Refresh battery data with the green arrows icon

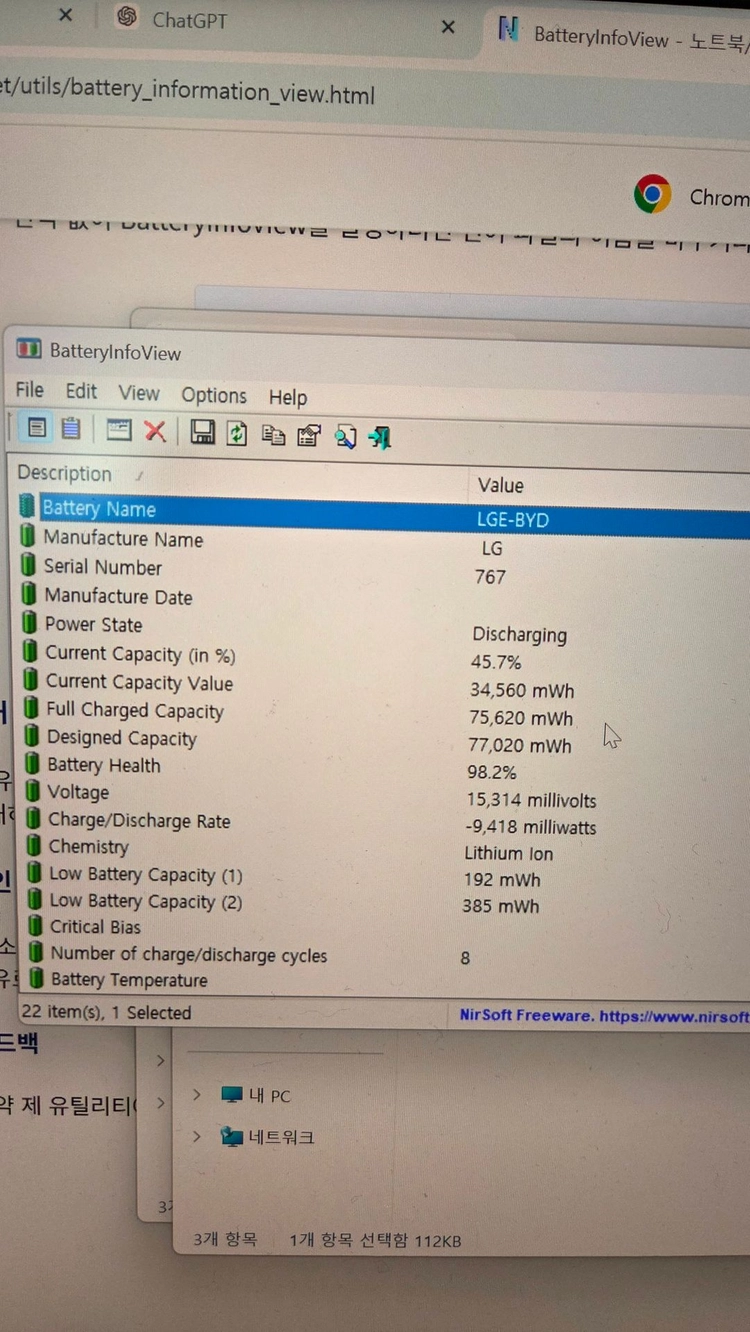pos(237,433)
